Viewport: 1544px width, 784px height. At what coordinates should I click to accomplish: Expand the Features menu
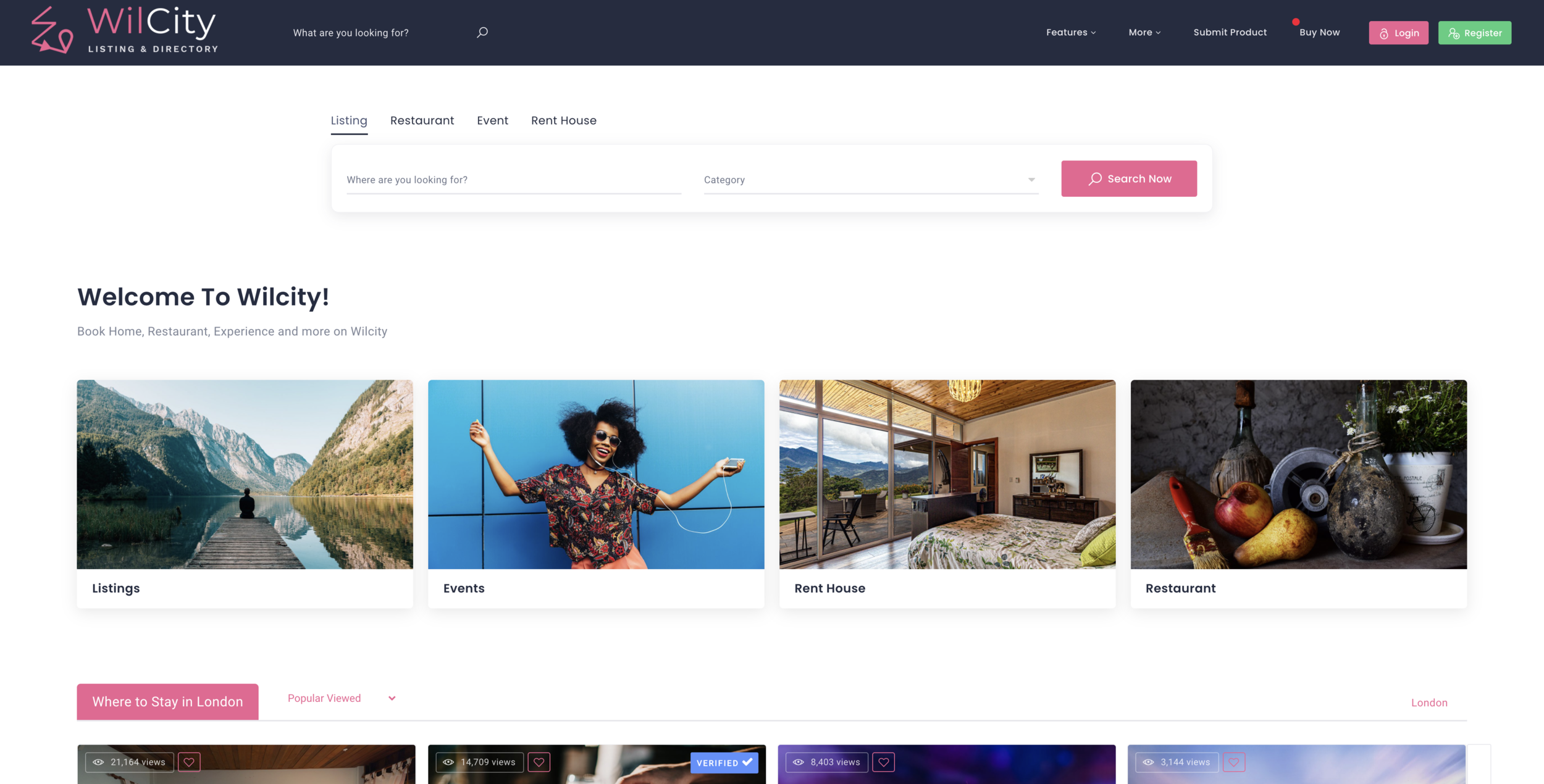(x=1071, y=32)
